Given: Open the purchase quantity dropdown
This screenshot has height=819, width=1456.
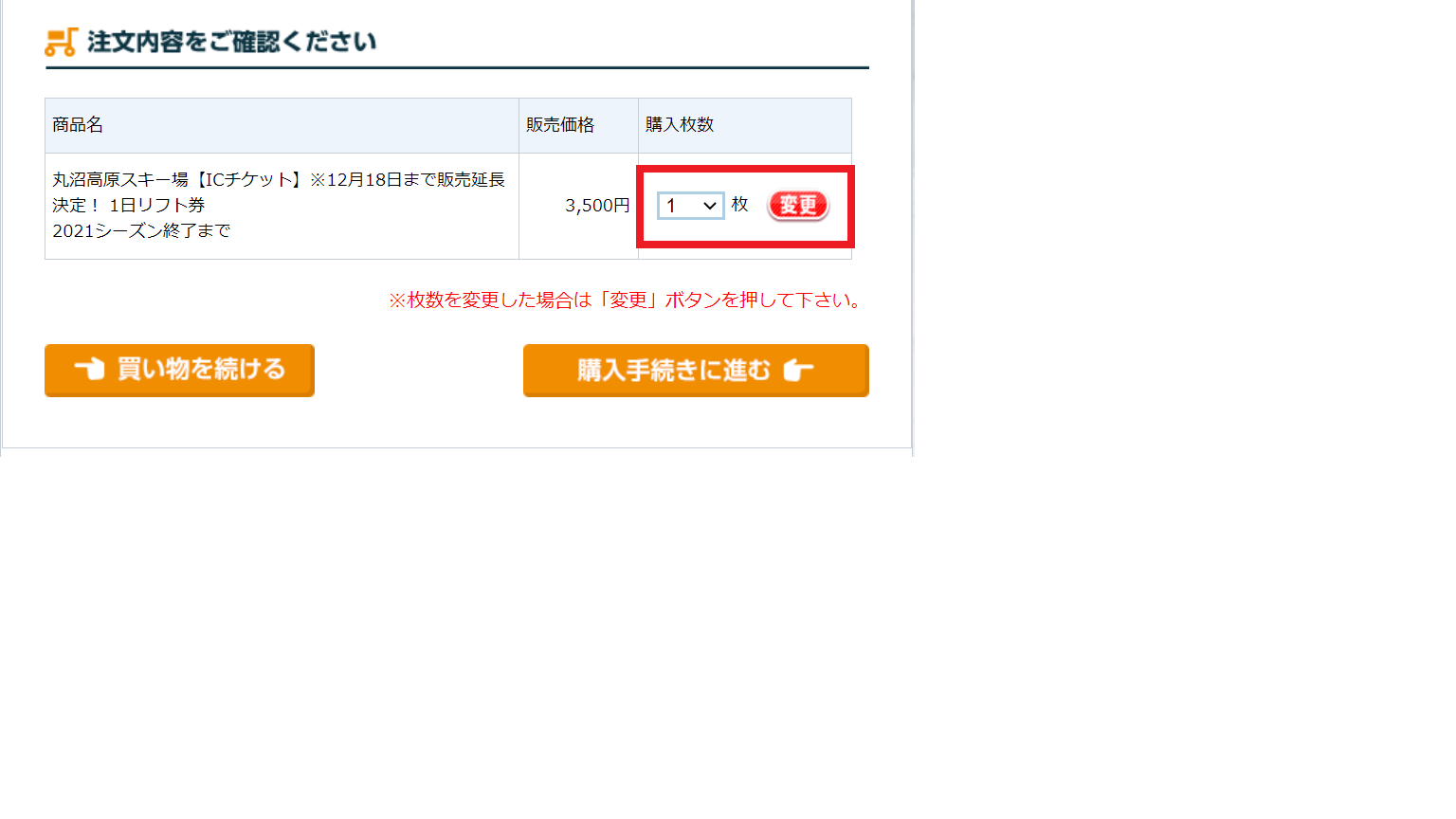Looking at the screenshot, I should click(x=690, y=206).
